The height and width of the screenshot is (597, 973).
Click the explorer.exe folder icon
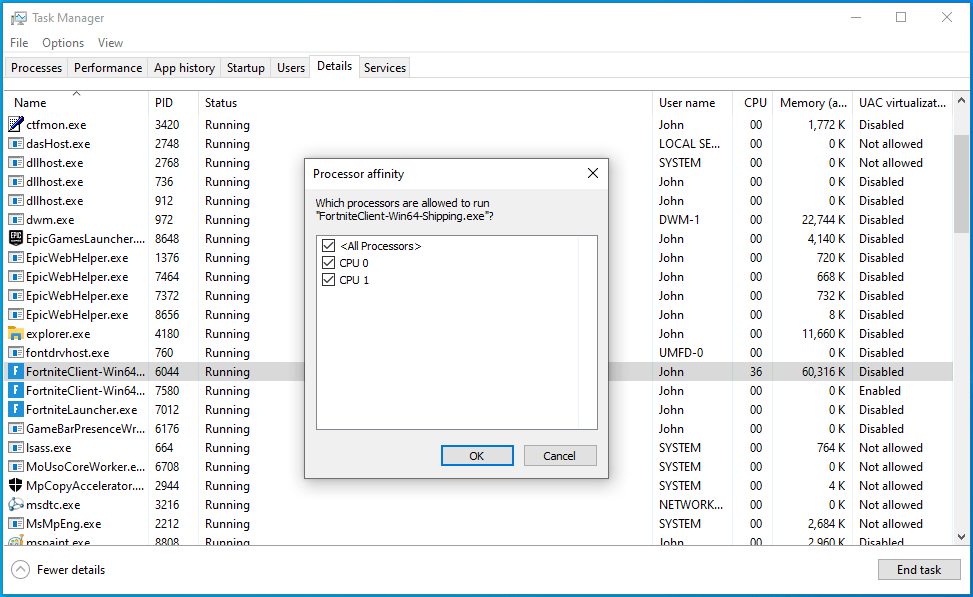pyautogui.click(x=16, y=334)
